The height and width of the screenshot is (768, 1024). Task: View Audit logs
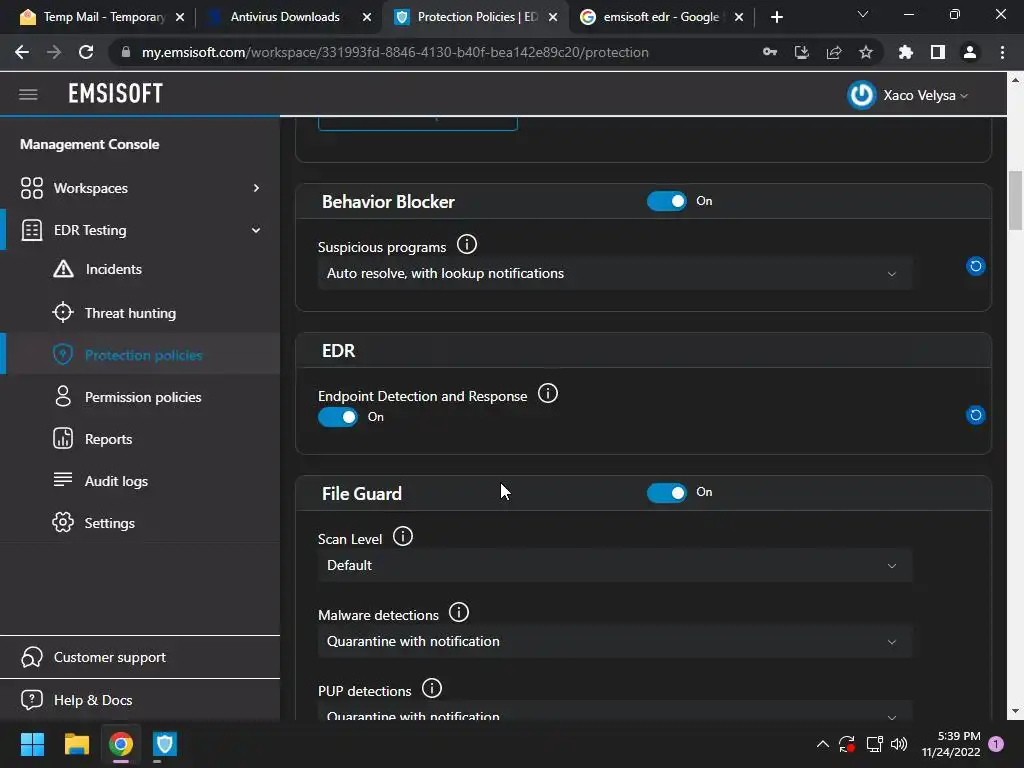[x=116, y=481]
